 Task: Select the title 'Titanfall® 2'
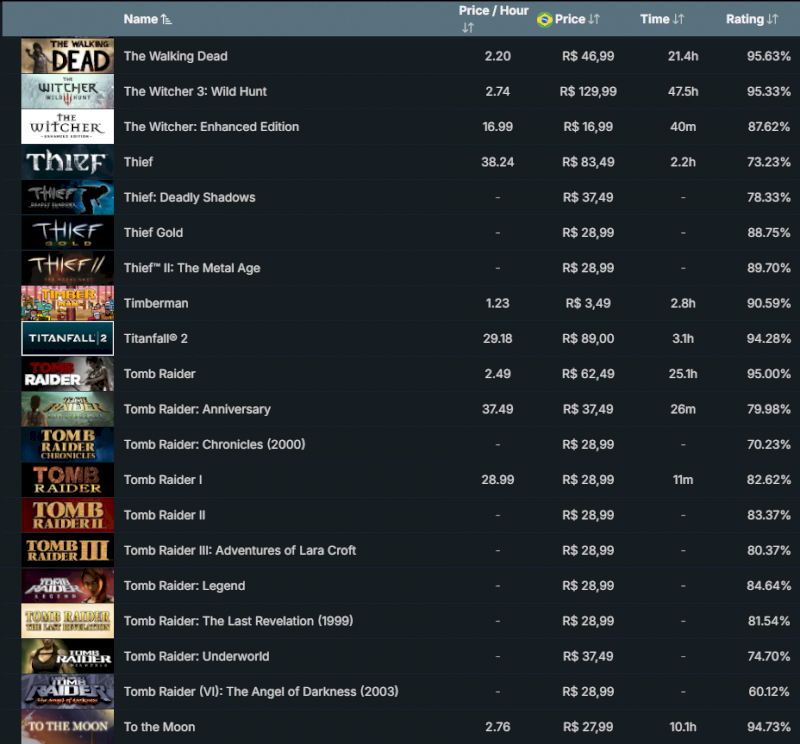click(156, 338)
